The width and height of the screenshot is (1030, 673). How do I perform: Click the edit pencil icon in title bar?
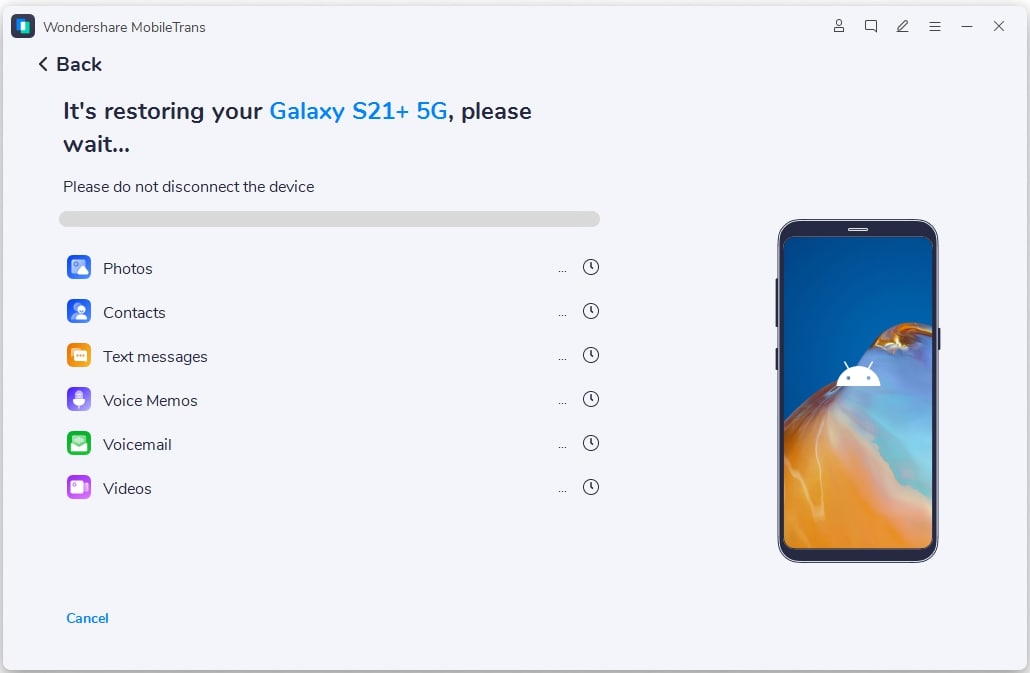coord(903,26)
